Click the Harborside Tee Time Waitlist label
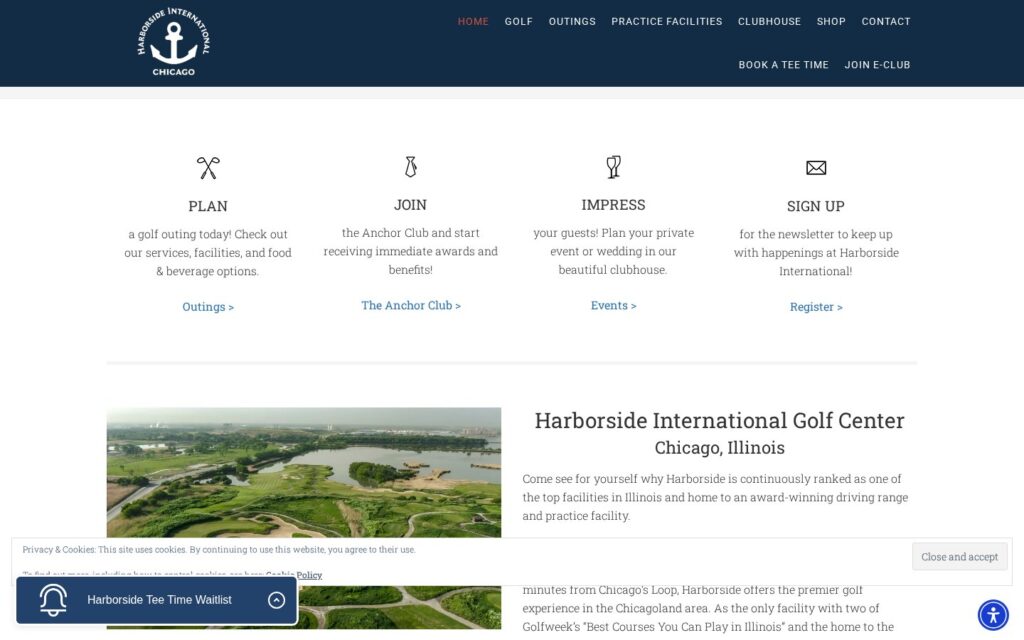The height and width of the screenshot is (640, 1024). tap(159, 600)
